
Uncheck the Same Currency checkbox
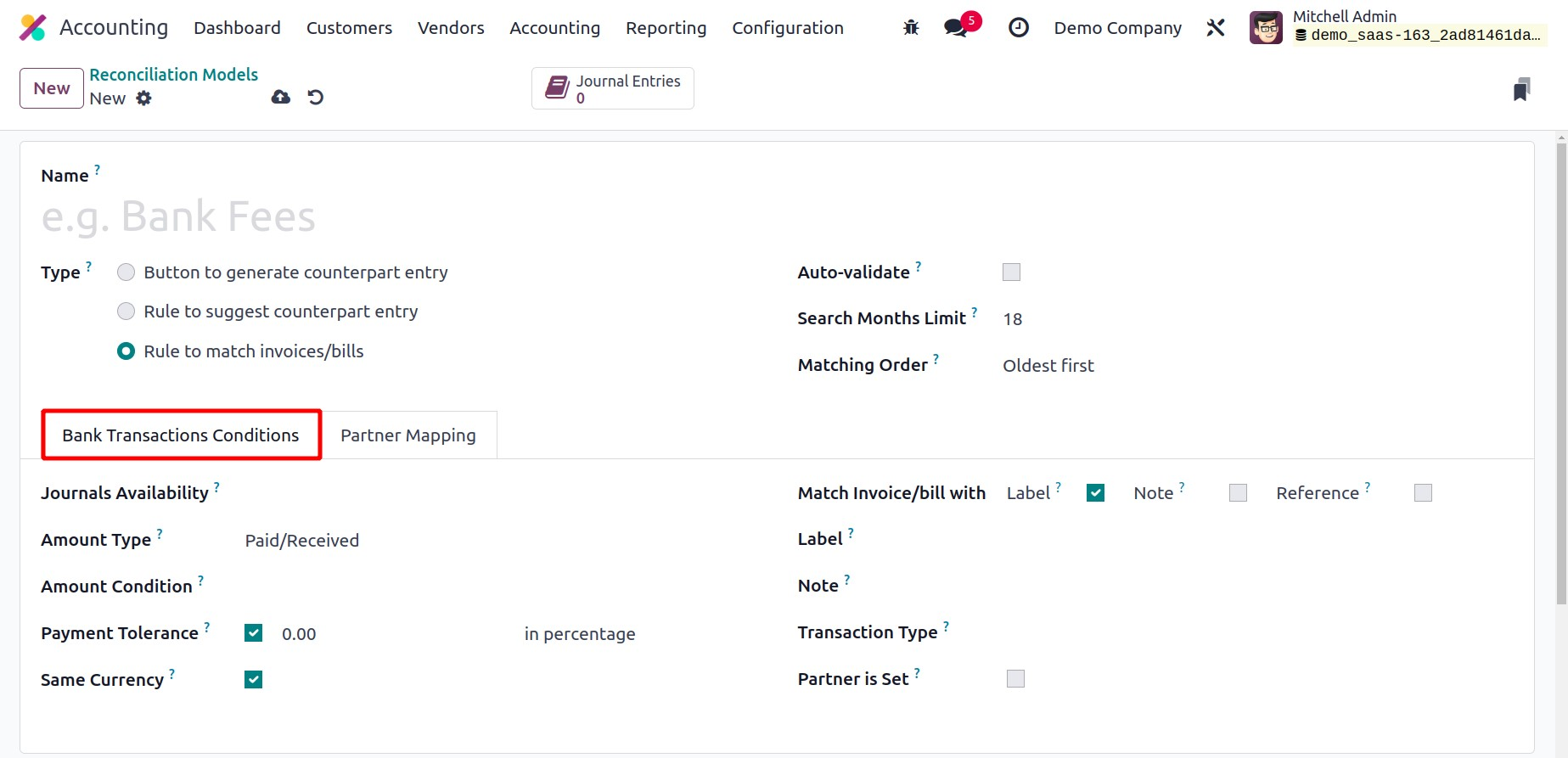(253, 680)
